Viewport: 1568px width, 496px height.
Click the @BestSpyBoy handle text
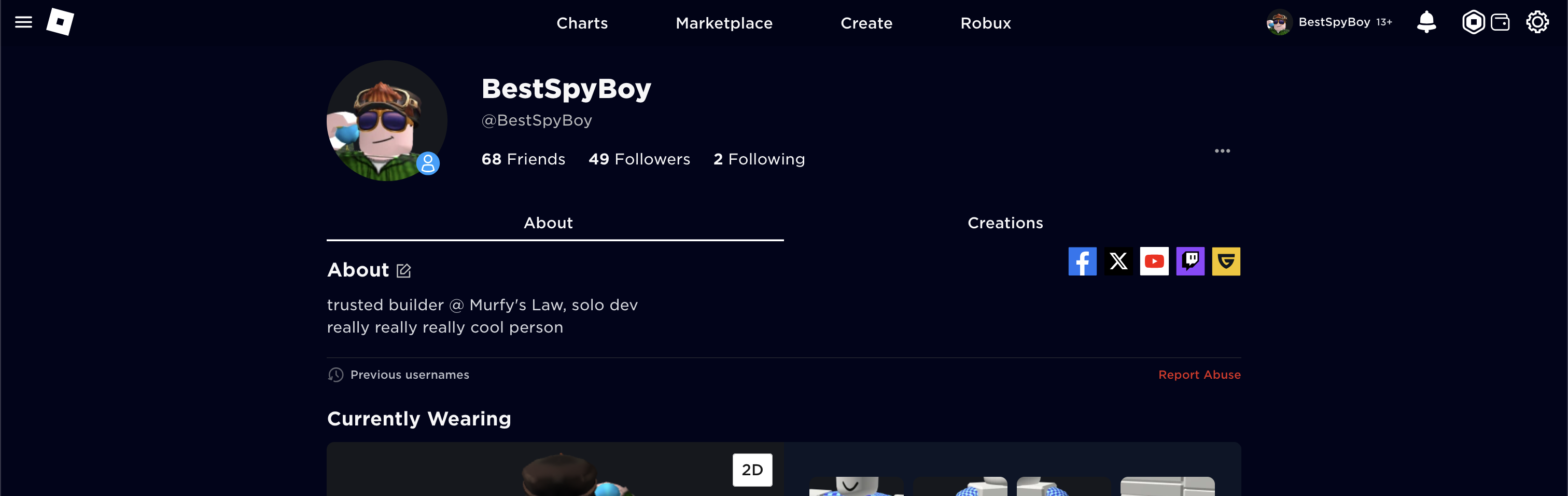point(536,120)
